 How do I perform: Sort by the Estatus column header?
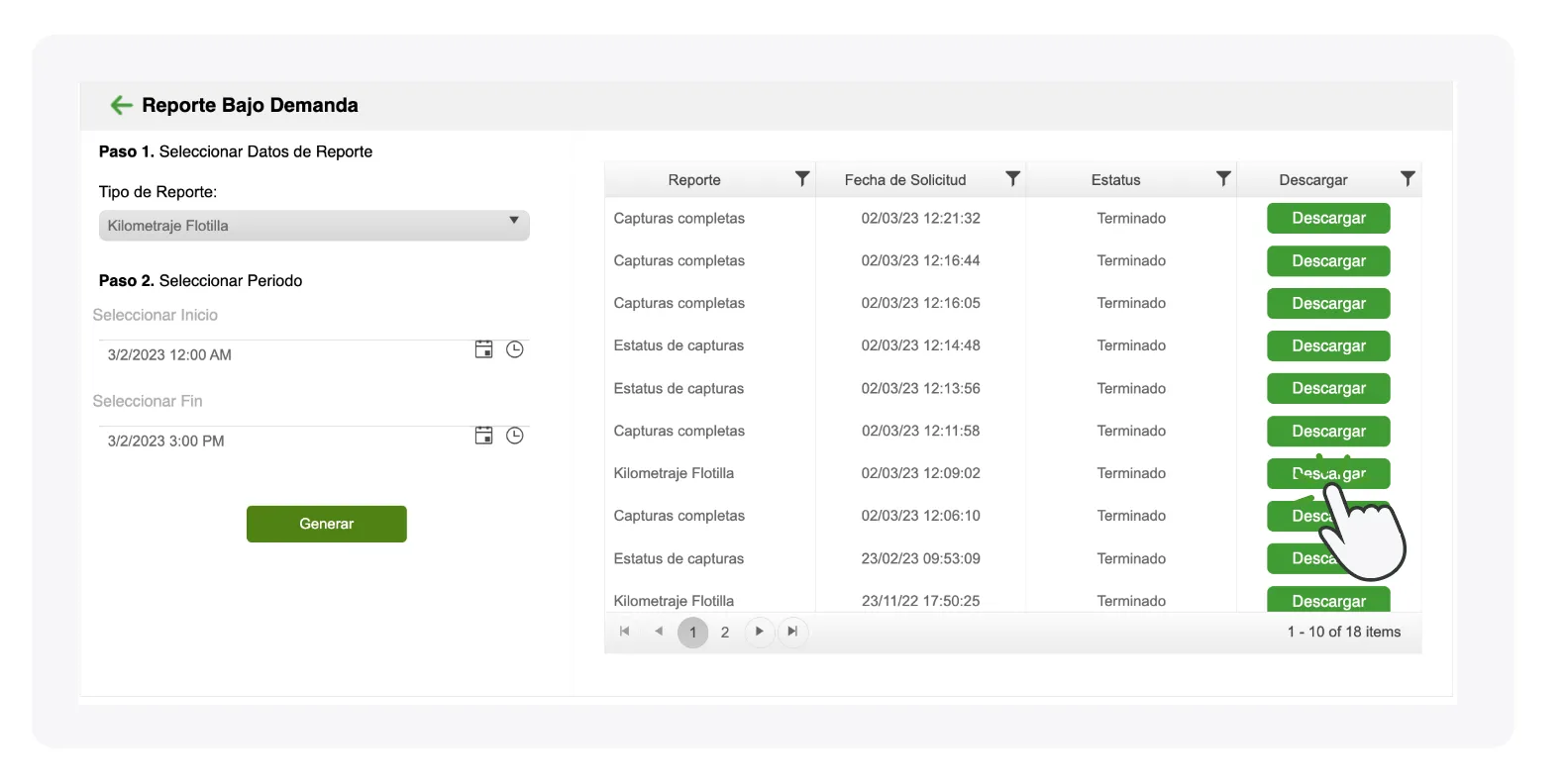[x=1115, y=180]
